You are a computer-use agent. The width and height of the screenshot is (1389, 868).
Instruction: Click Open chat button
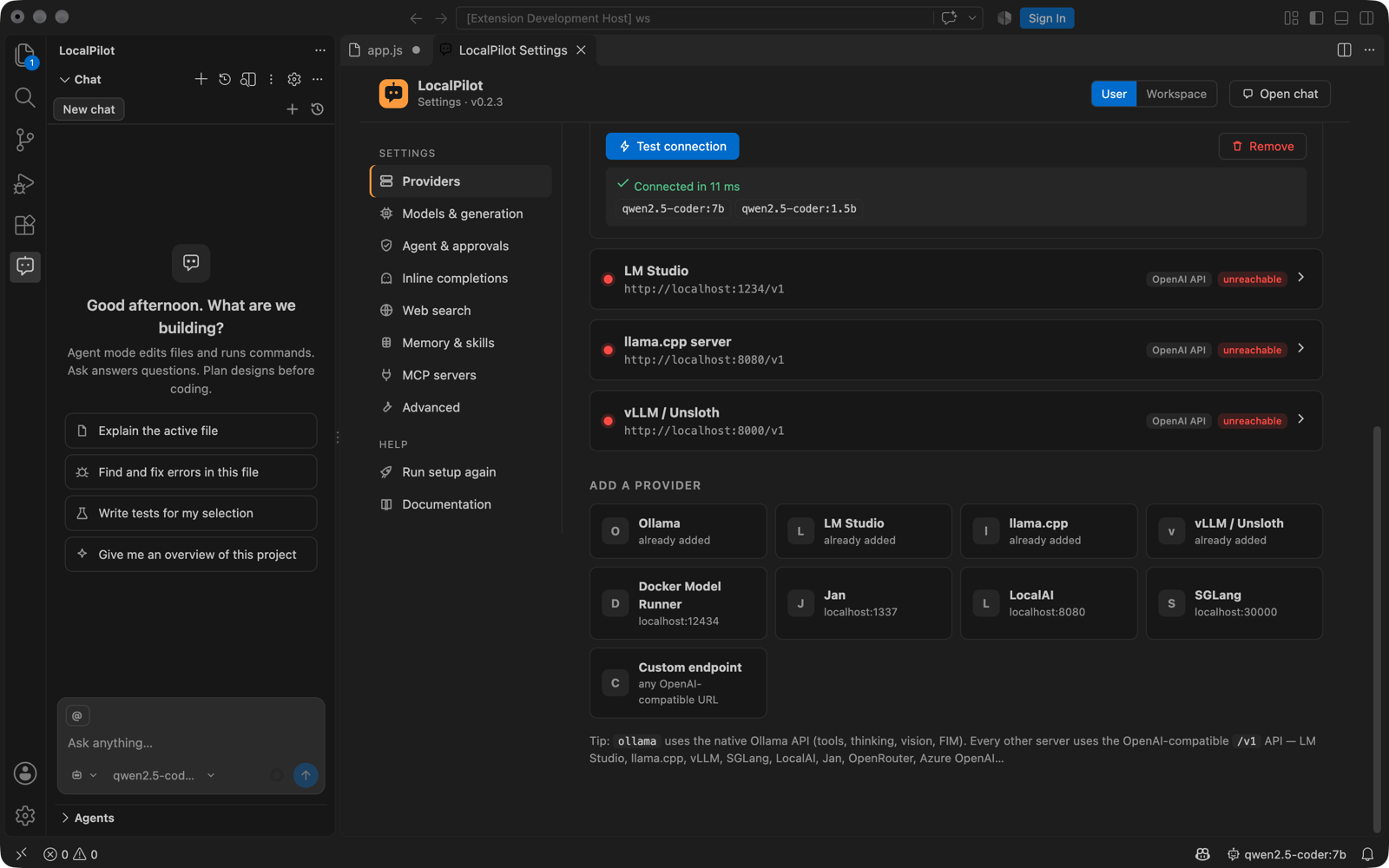1280,94
